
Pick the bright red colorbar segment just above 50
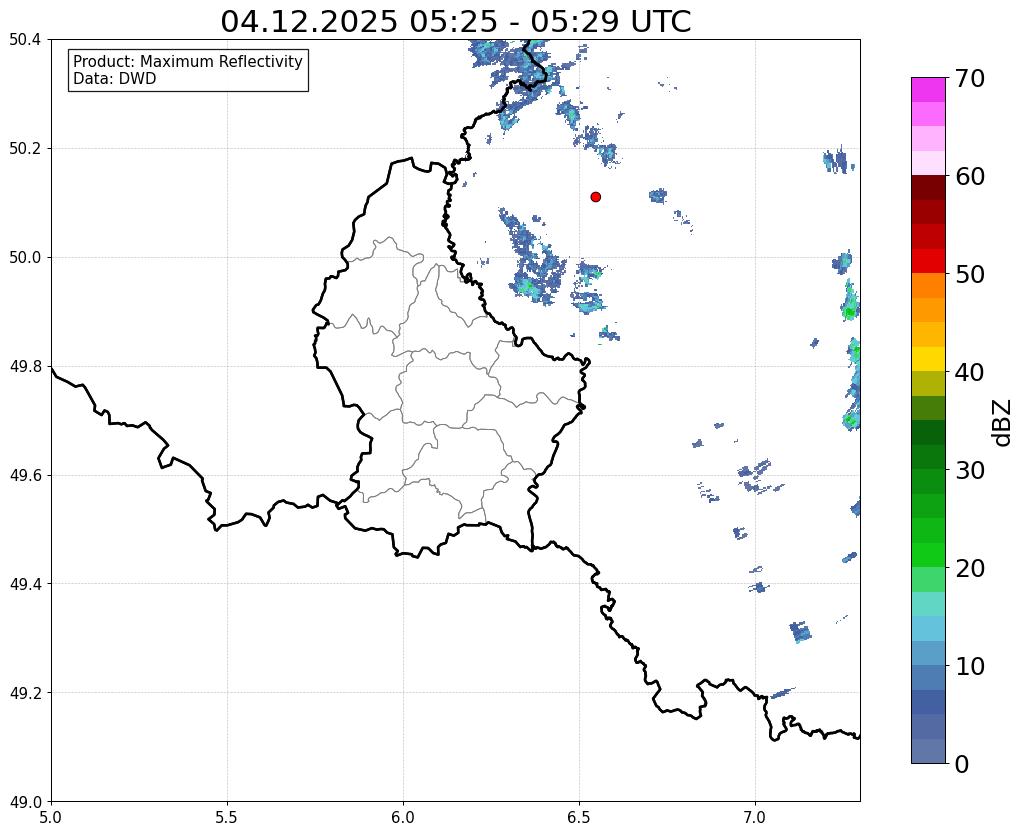(928, 261)
